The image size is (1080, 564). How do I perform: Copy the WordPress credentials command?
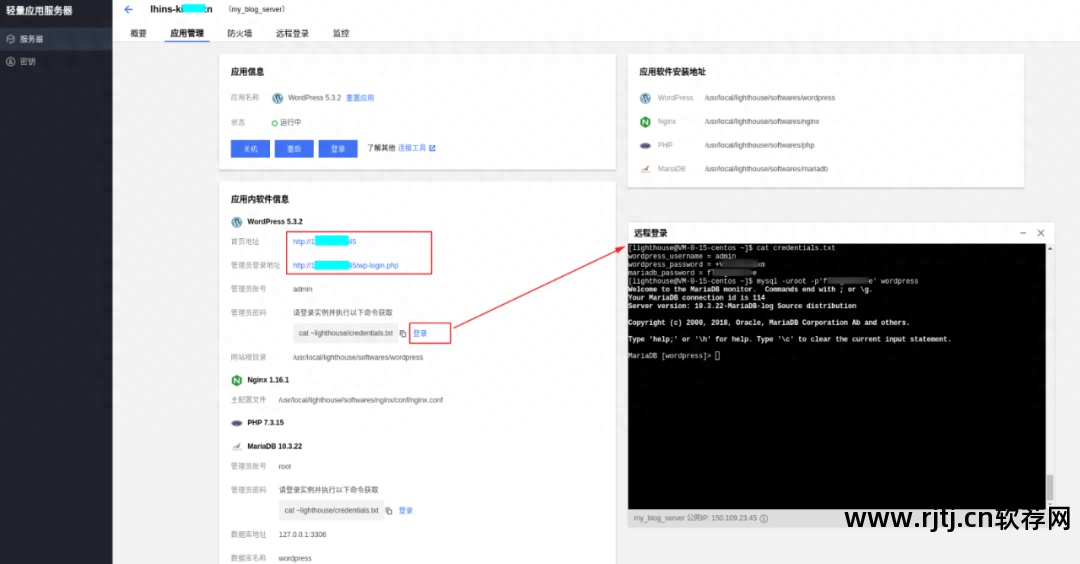click(403, 333)
